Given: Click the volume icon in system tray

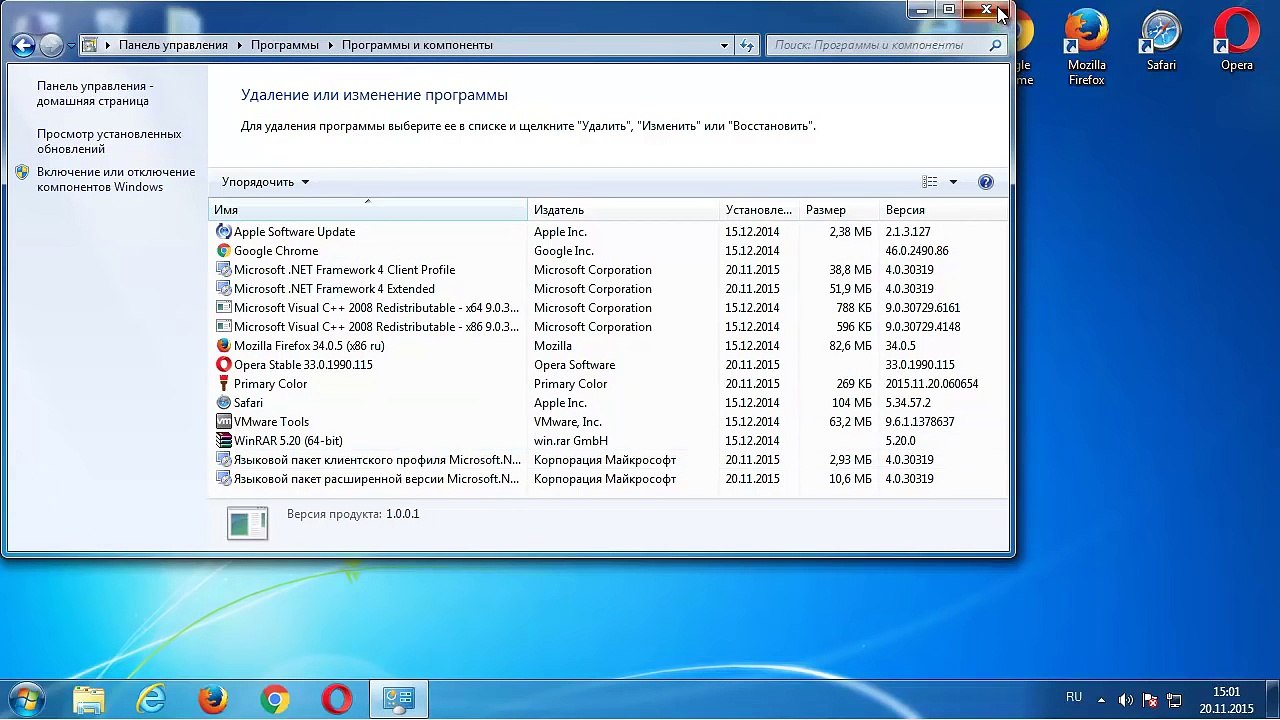Looking at the screenshot, I should click(x=1125, y=700).
